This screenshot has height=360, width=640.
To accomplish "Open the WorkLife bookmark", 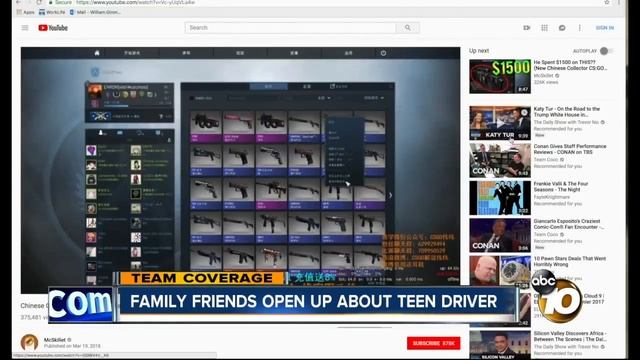I will (52, 12).
